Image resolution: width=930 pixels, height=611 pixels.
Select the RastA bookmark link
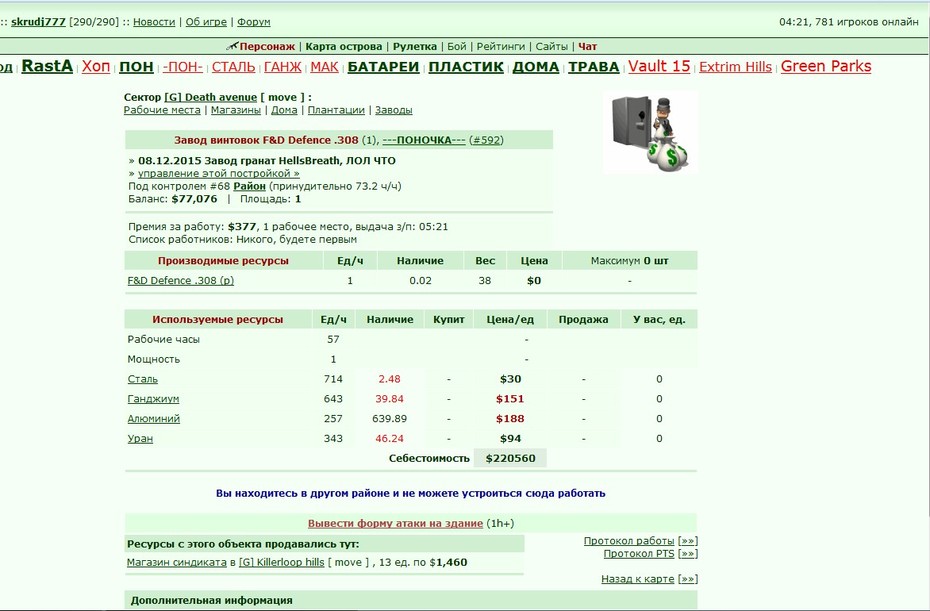[x=47, y=66]
